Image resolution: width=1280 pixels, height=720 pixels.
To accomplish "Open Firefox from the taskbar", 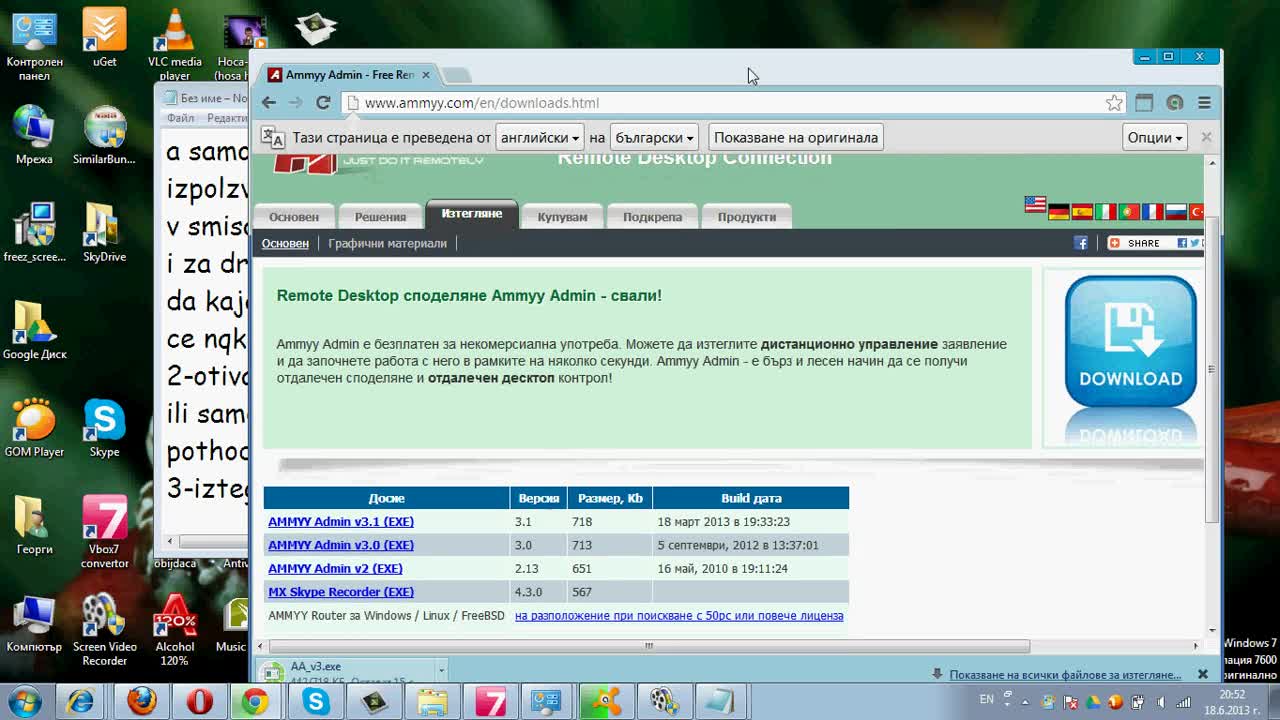I will (142, 701).
